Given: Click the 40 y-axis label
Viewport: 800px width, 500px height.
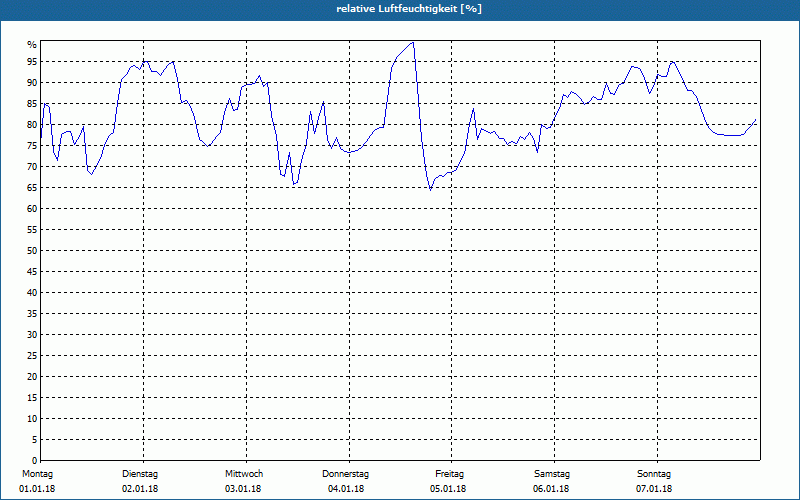Looking at the screenshot, I should coord(32,292).
